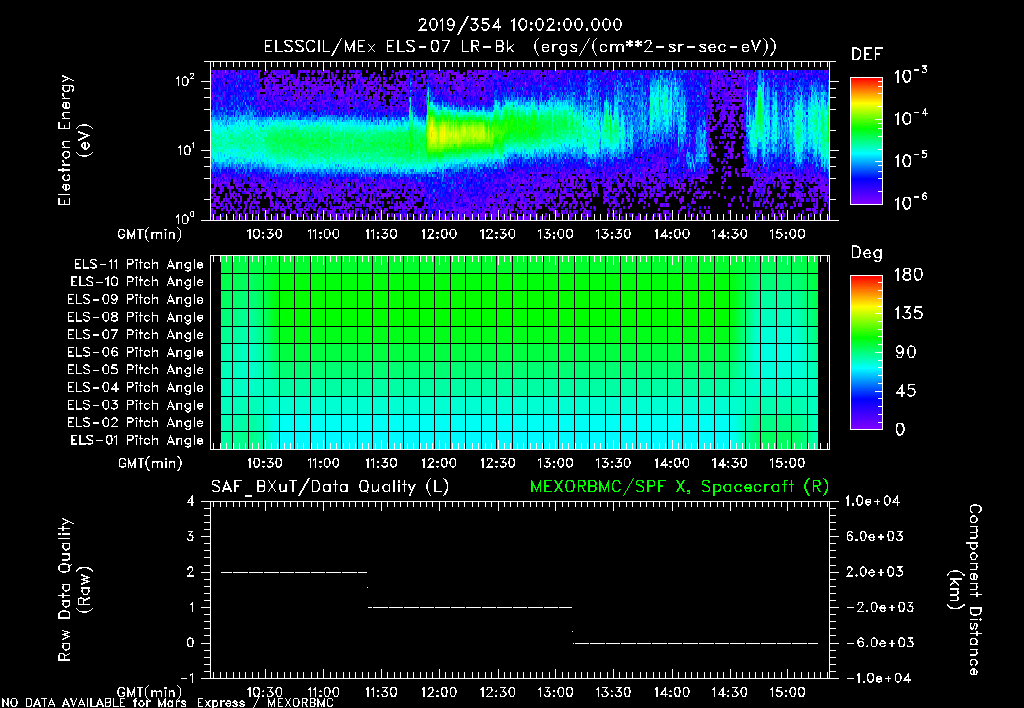Viewport: 1024px width, 708px height.
Task: Click the 10^1 energy axis tick label
Action: click(185, 150)
